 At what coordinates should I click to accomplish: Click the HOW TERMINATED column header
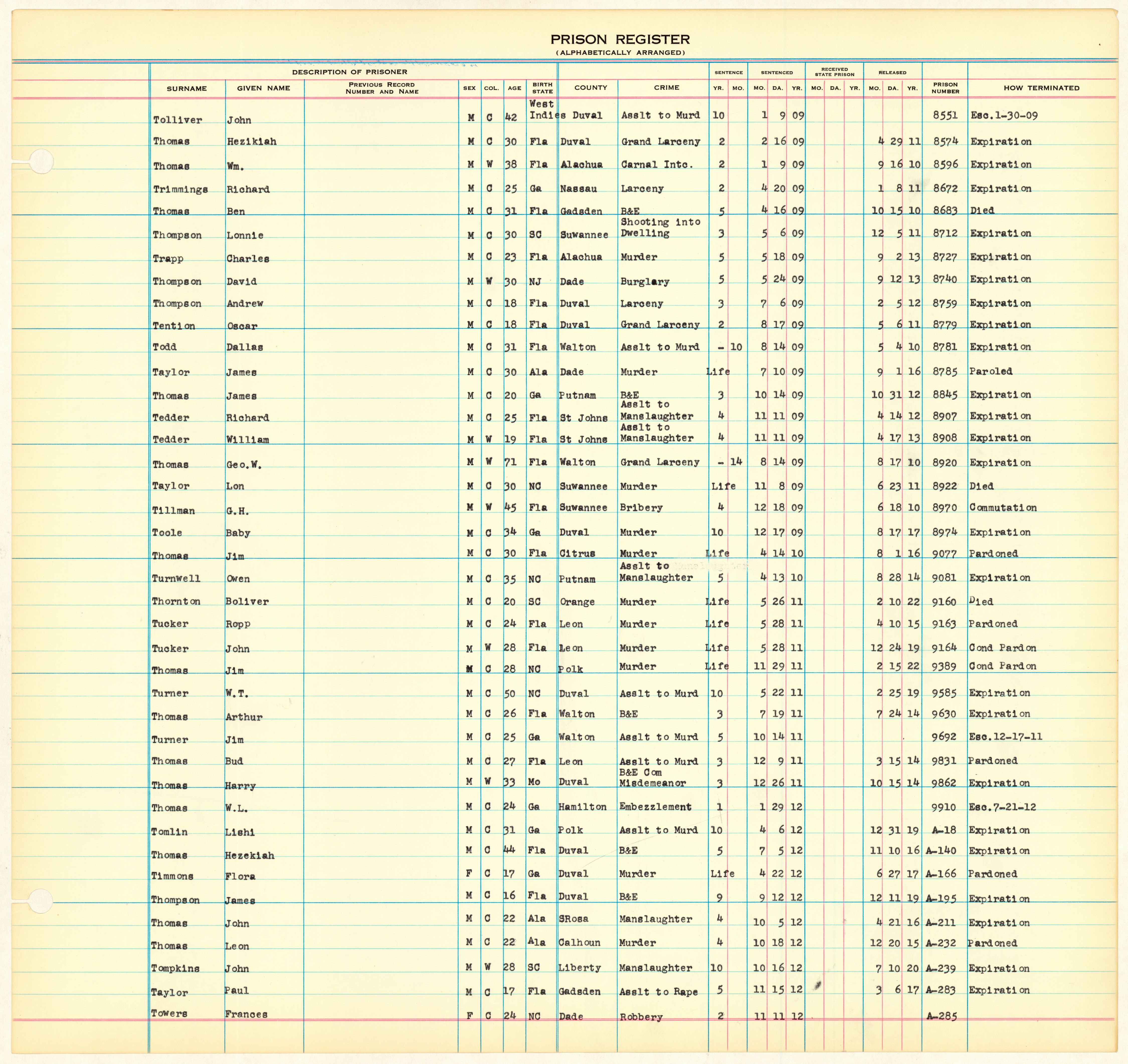pos(1041,88)
